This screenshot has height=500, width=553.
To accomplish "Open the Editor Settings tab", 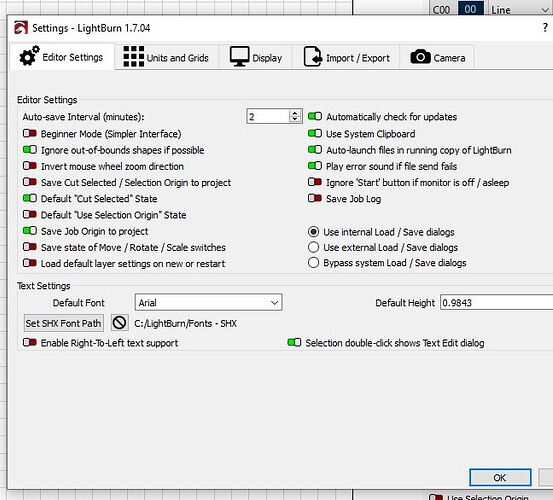I will (x=62, y=57).
